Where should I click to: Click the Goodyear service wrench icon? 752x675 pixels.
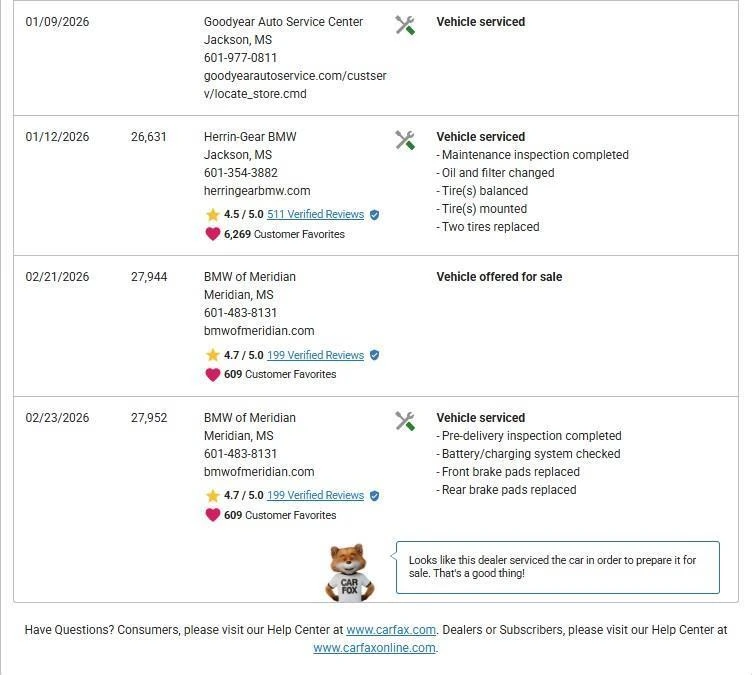(405, 25)
